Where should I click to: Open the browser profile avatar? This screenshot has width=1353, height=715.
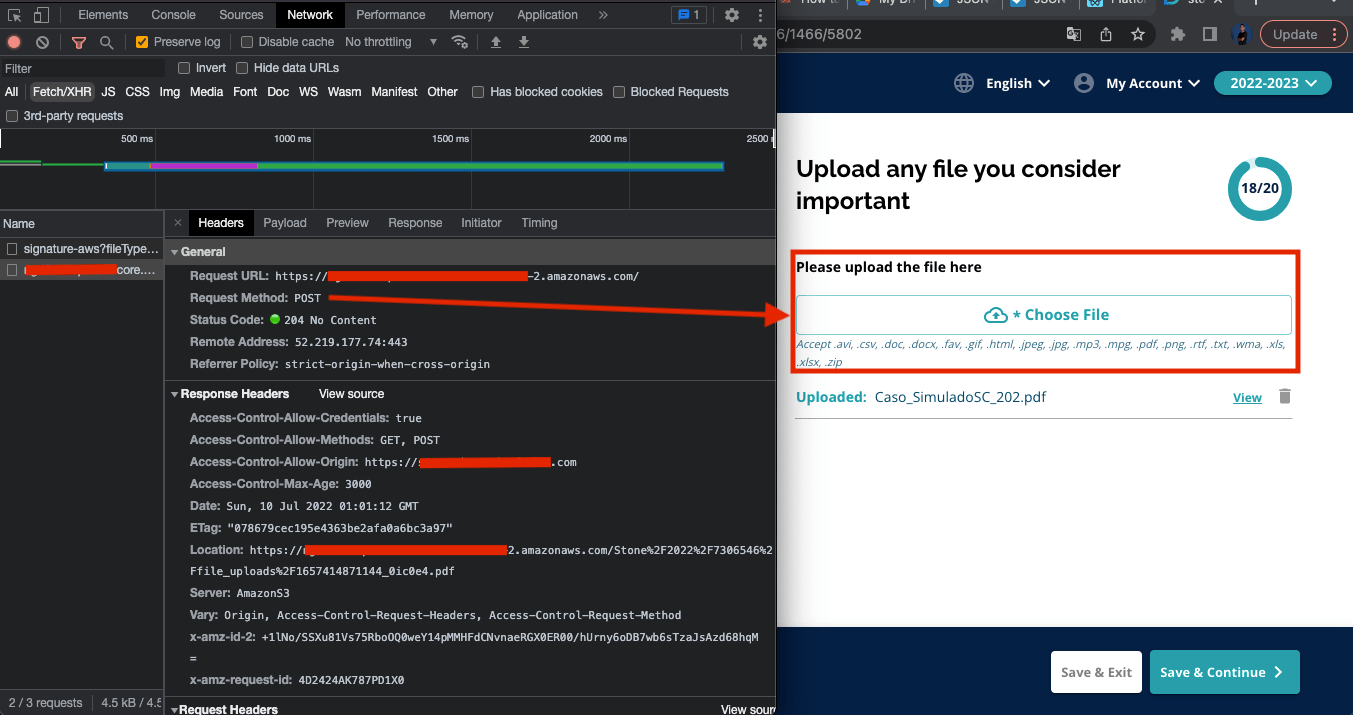point(1242,34)
